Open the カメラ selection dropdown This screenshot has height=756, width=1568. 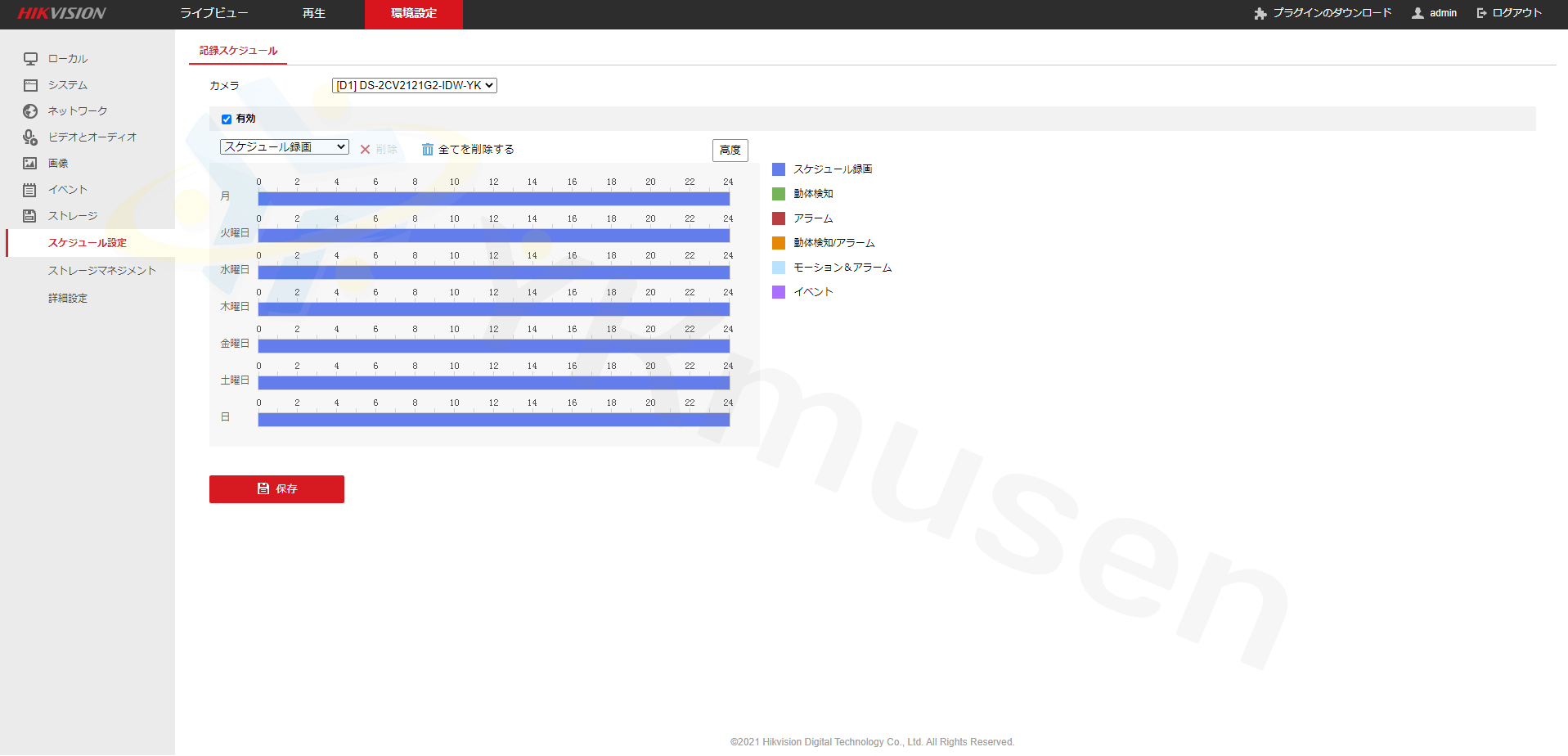[x=414, y=85]
